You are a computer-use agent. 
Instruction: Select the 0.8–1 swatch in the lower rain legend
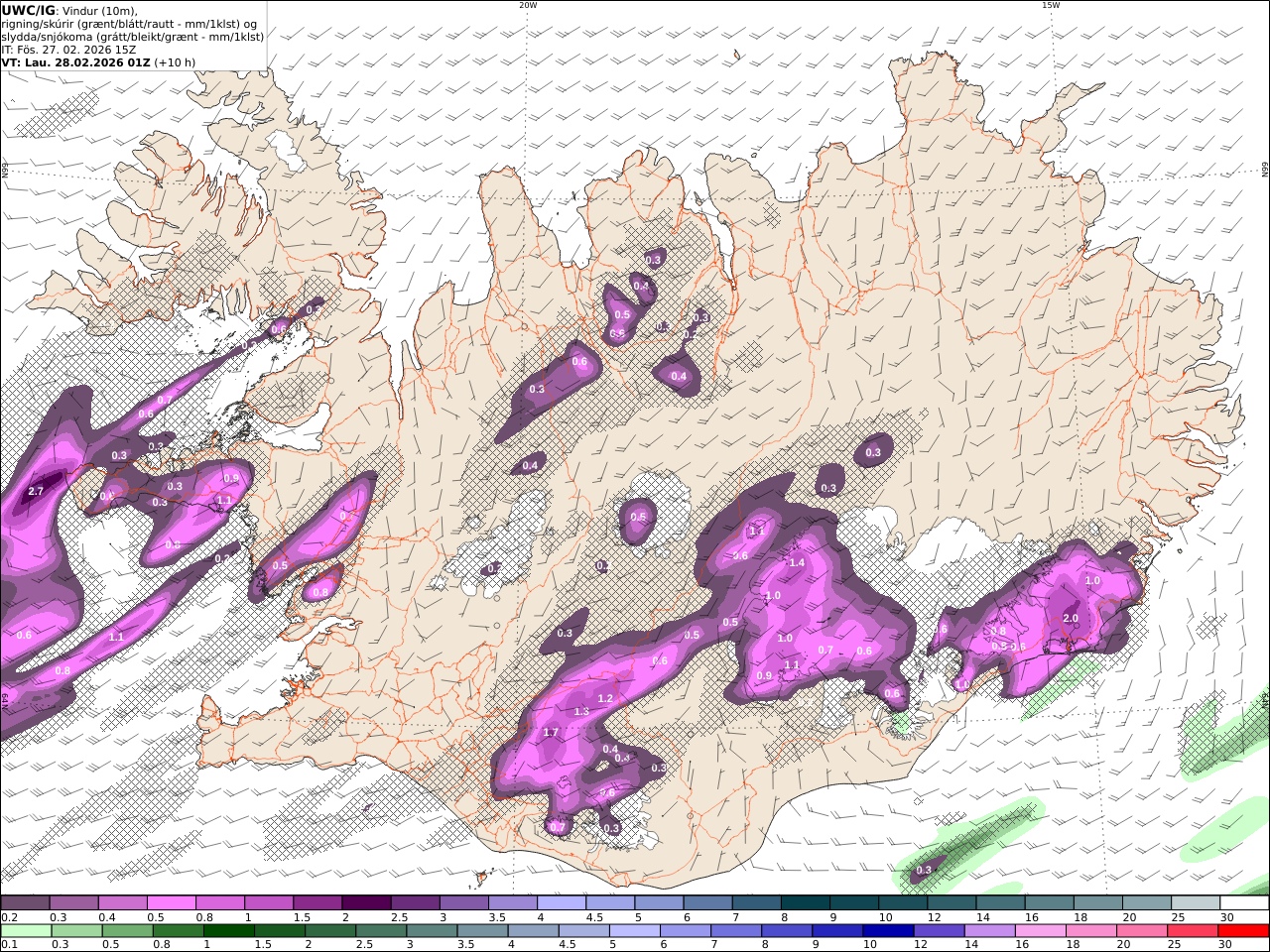(x=178, y=931)
